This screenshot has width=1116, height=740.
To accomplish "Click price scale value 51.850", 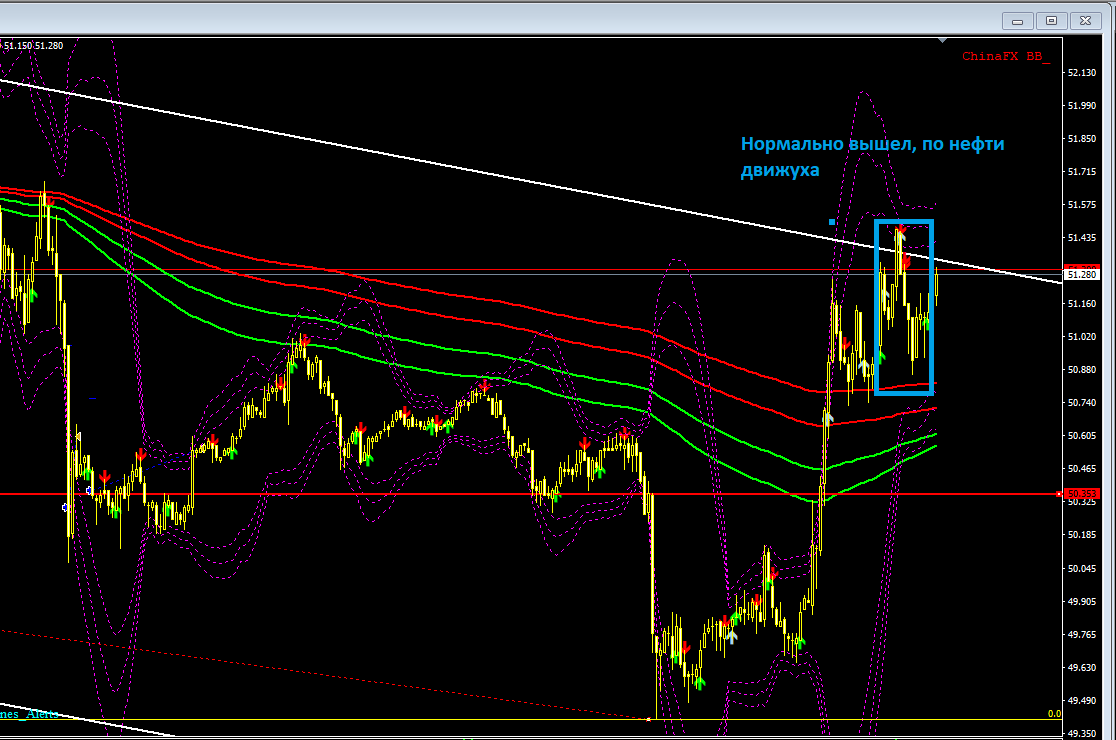I will coord(1082,139).
